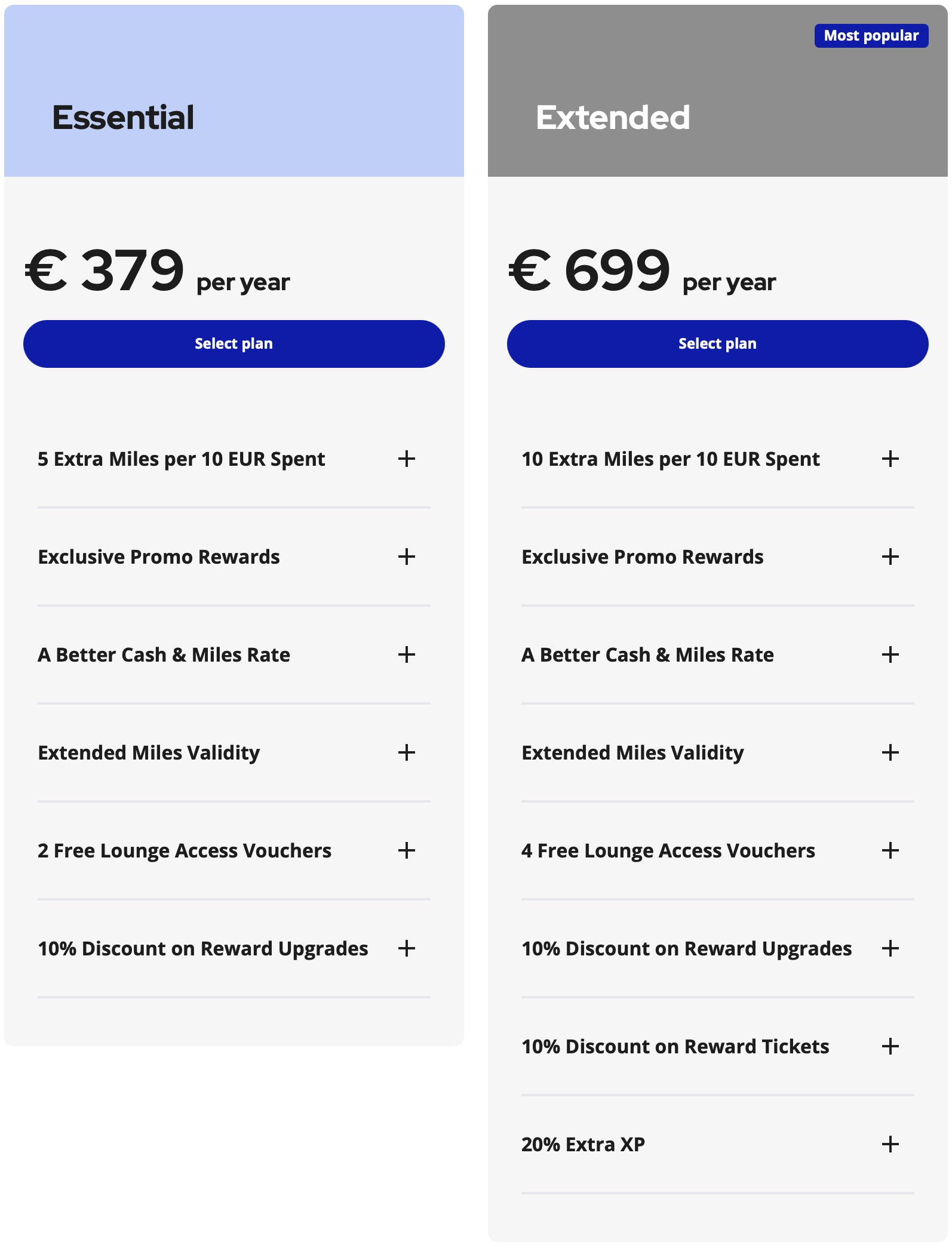Click the Extended plan header
Viewport: 952px width, 1248px height.
click(614, 117)
